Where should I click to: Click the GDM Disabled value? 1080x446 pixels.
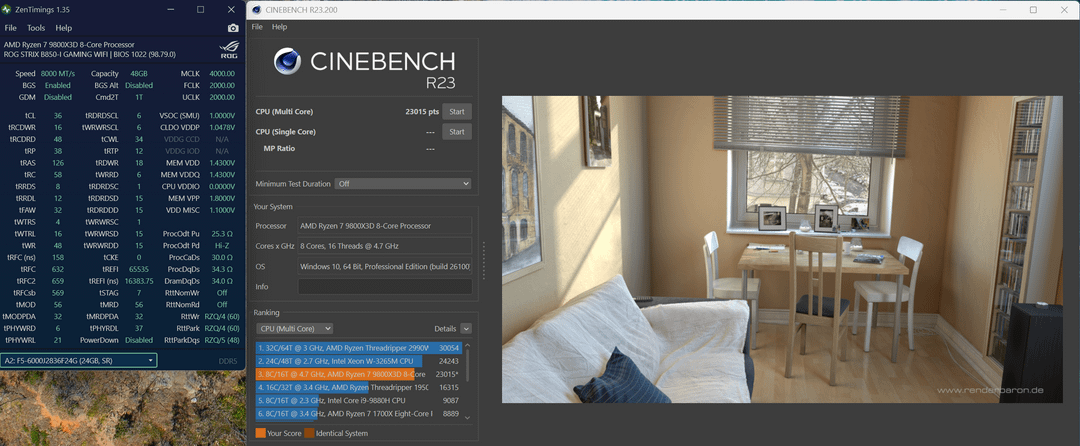tap(58, 97)
